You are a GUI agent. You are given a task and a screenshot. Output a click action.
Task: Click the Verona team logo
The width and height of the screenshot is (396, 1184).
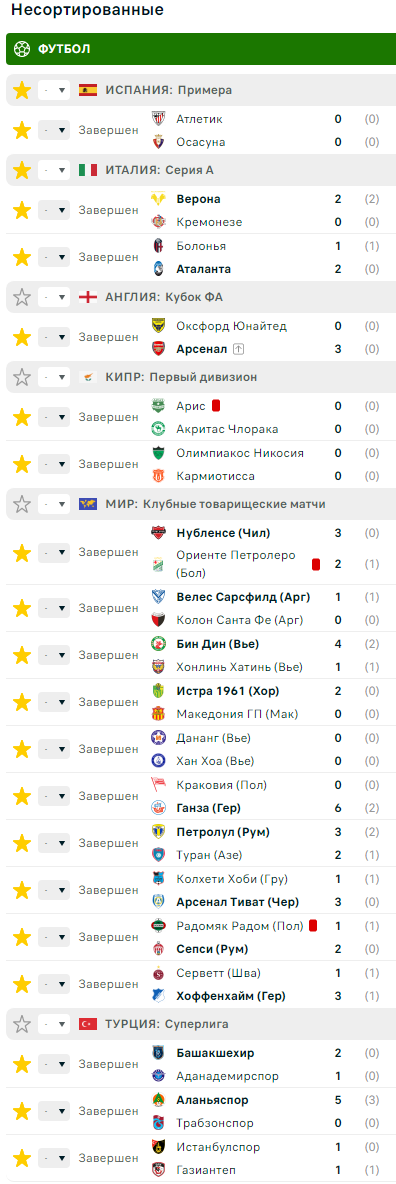point(158,199)
